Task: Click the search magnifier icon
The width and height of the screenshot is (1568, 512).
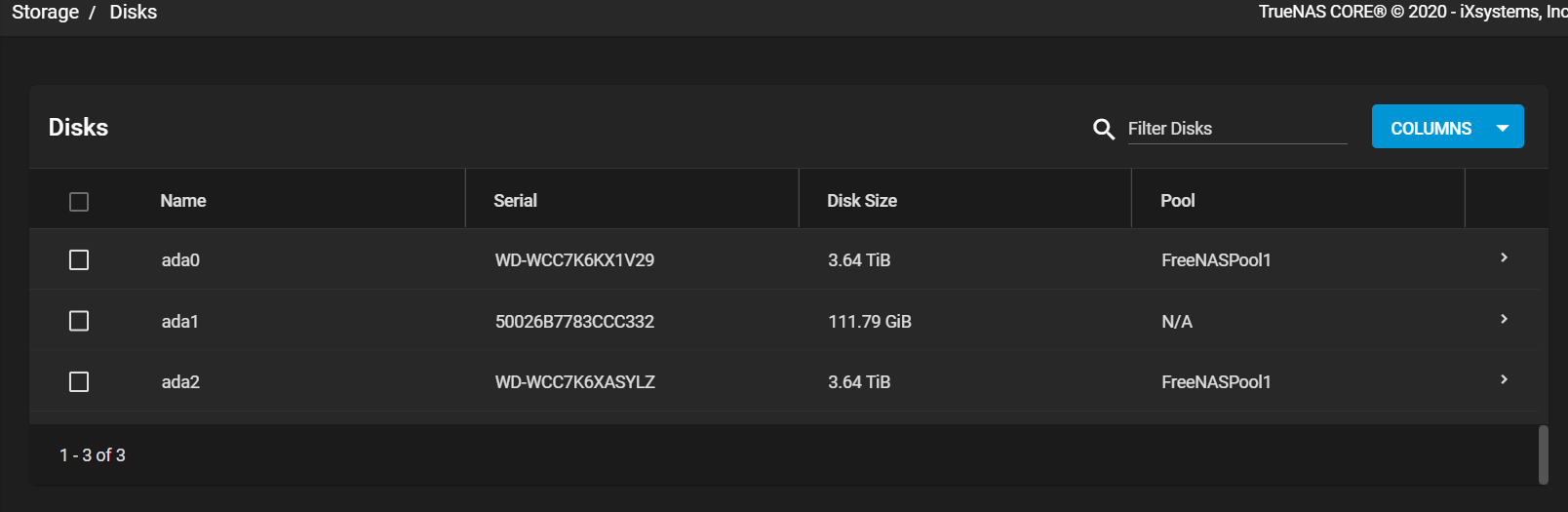Action: tap(1104, 129)
